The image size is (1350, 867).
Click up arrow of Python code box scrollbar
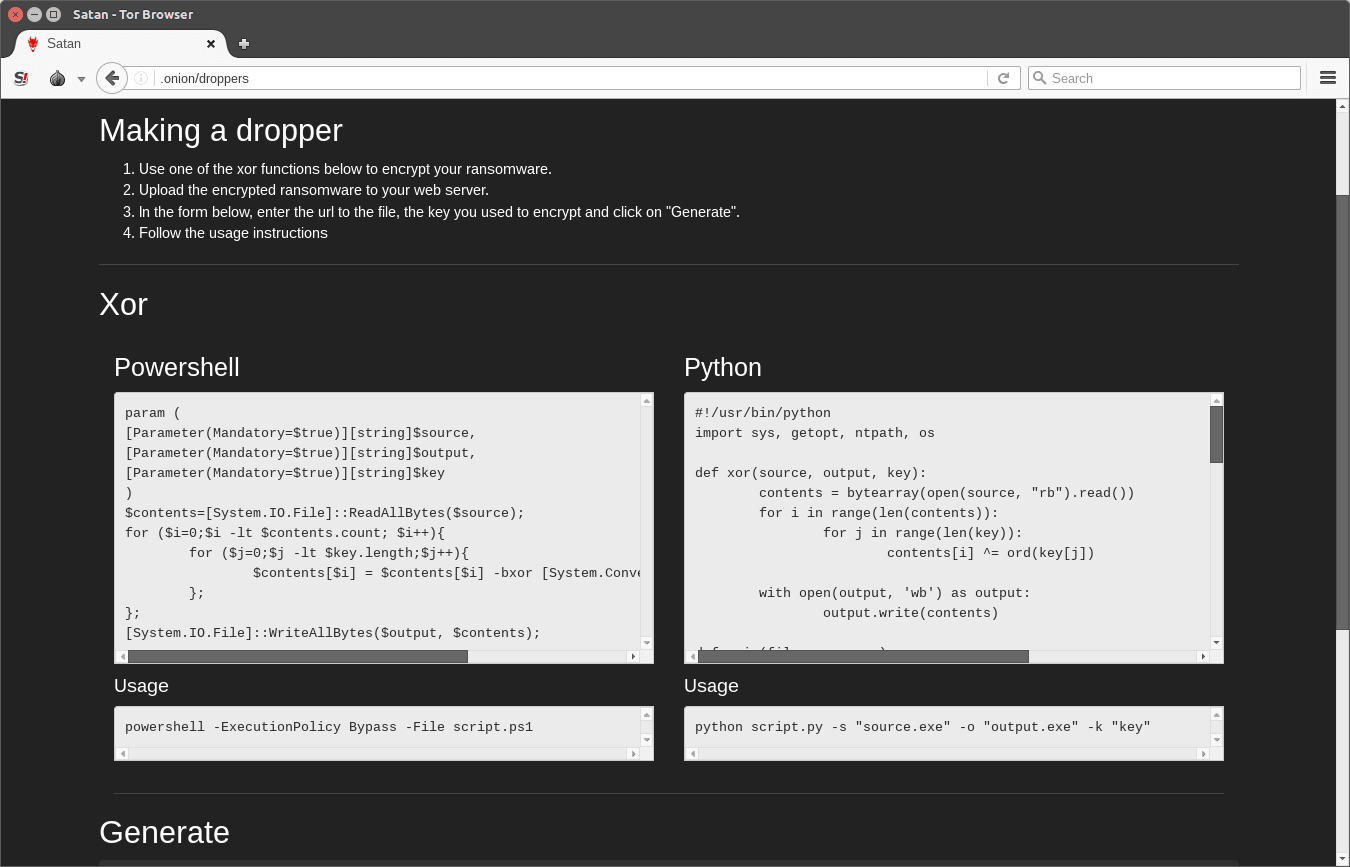[x=1217, y=400]
